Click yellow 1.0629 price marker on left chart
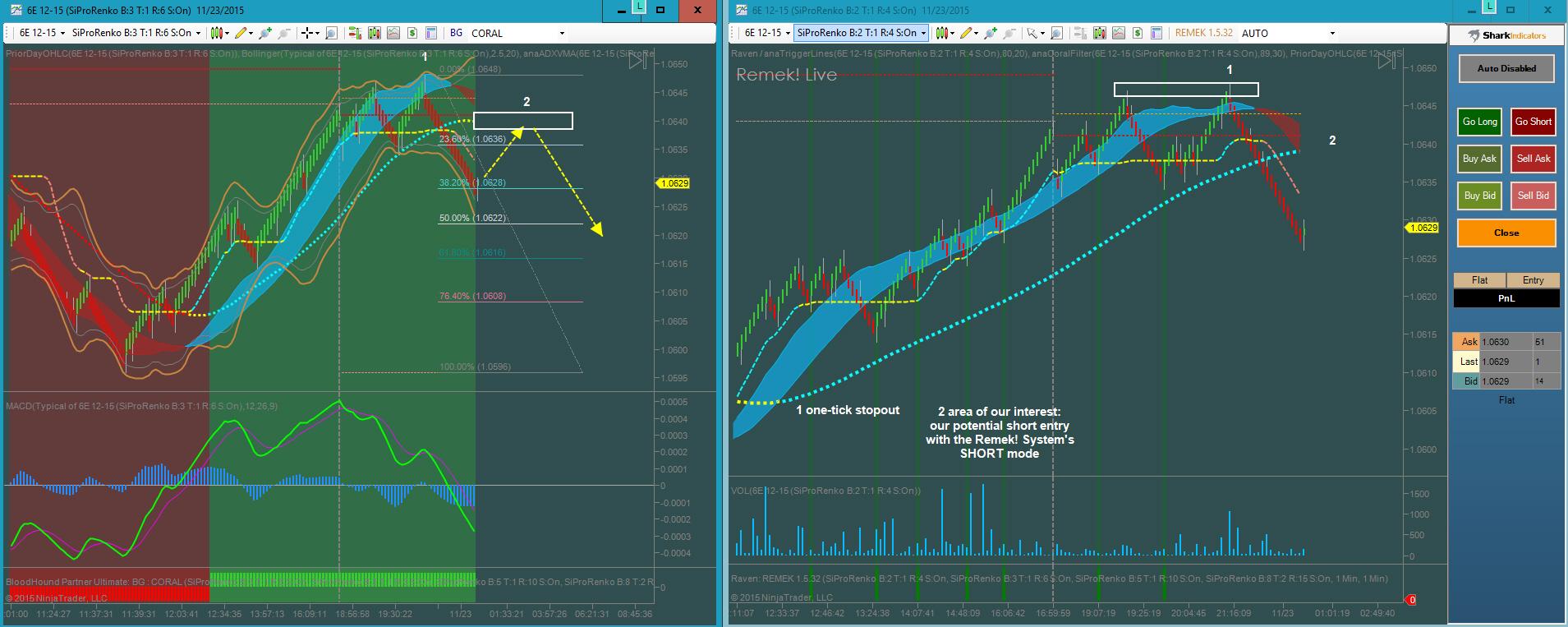The height and width of the screenshot is (627, 1568). (x=674, y=183)
